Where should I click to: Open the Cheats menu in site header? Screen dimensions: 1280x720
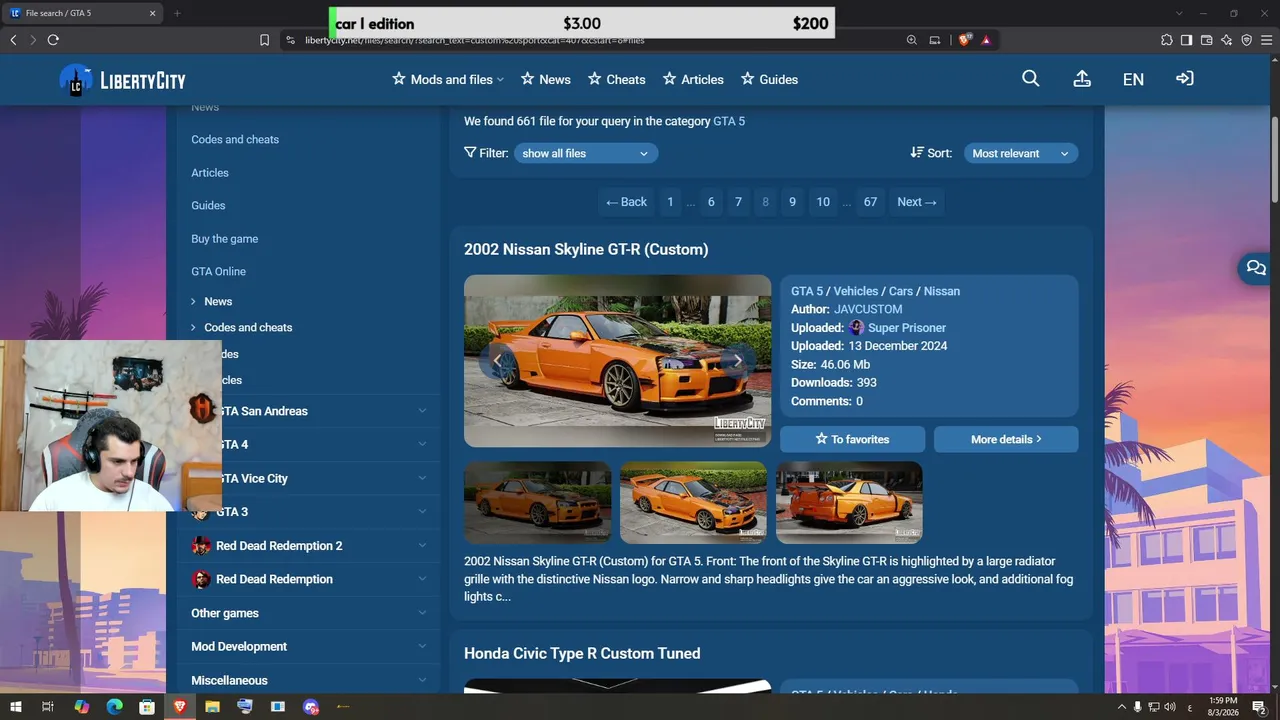point(616,79)
